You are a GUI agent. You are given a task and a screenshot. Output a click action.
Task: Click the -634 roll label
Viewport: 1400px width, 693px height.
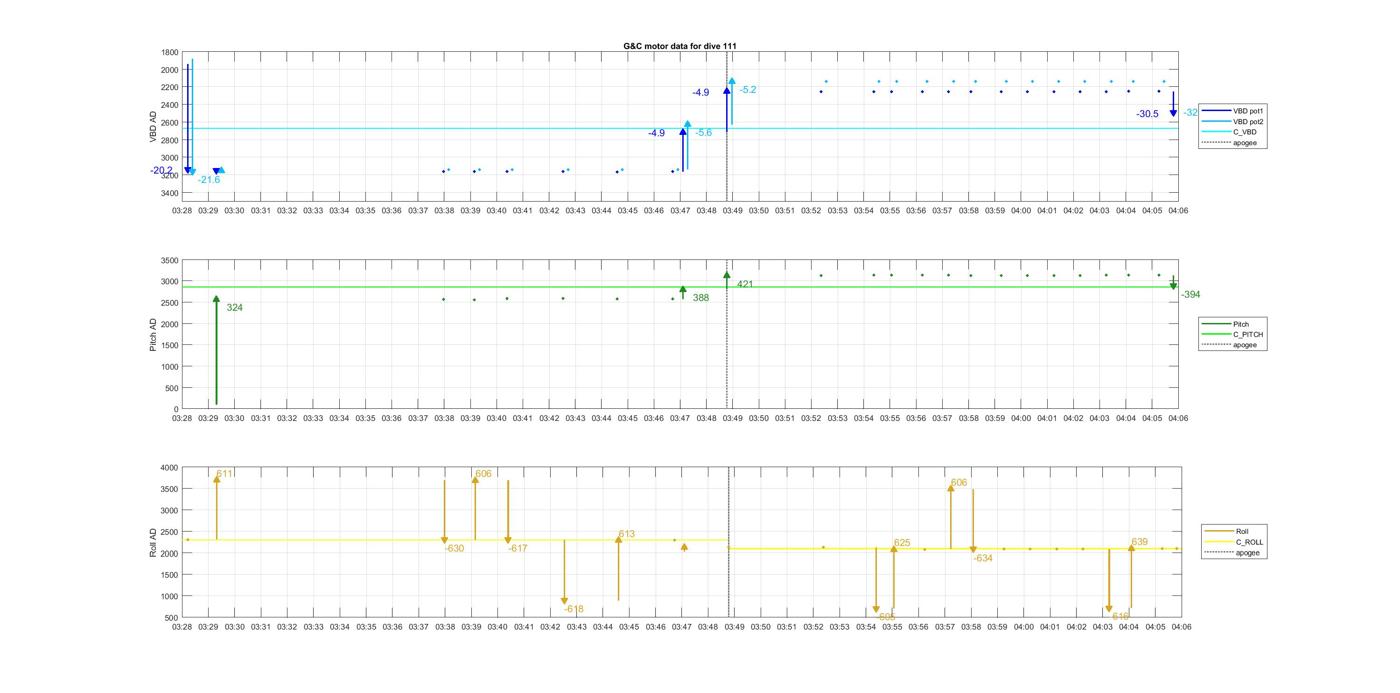click(x=983, y=558)
